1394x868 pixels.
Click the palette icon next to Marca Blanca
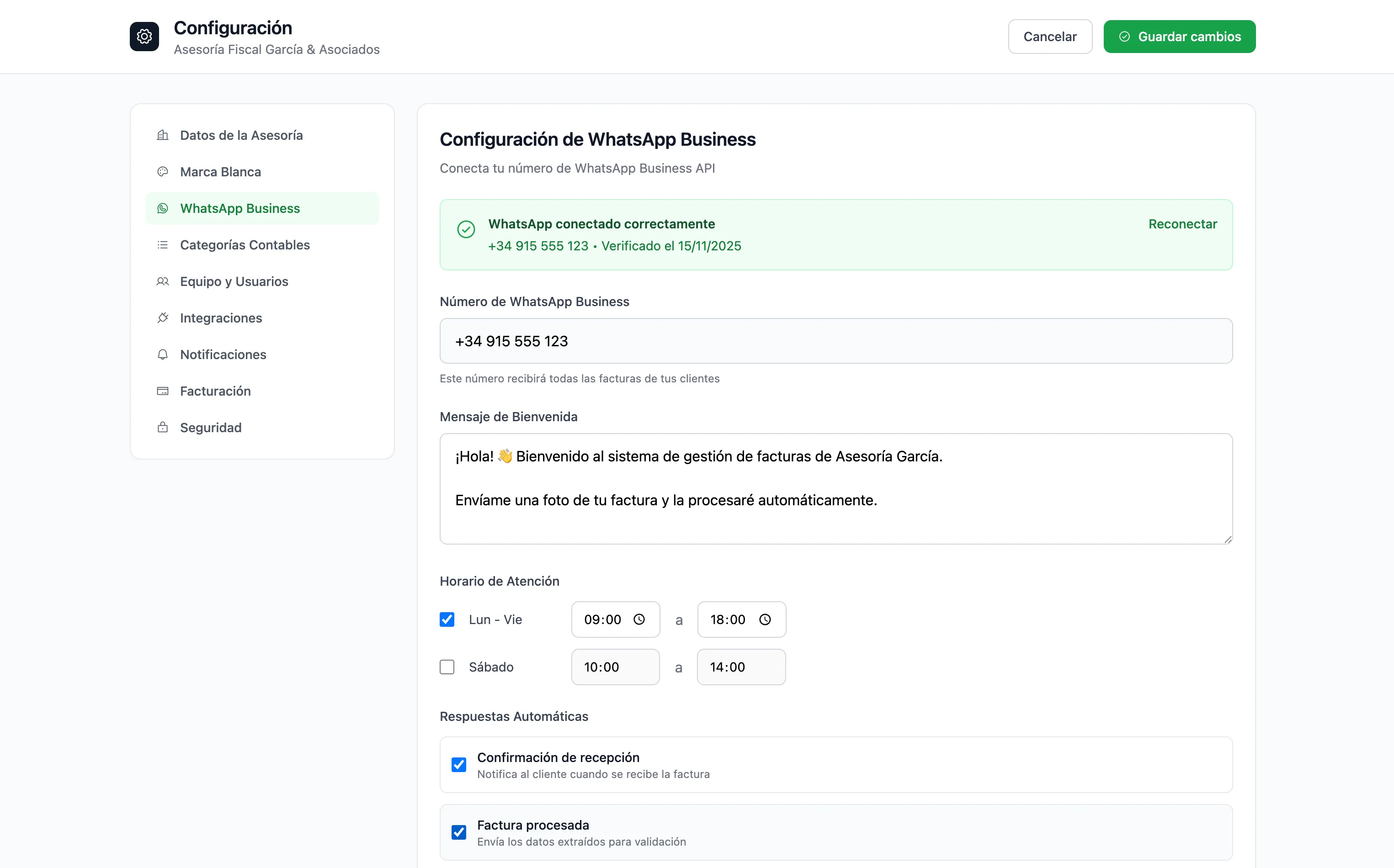coord(163,172)
